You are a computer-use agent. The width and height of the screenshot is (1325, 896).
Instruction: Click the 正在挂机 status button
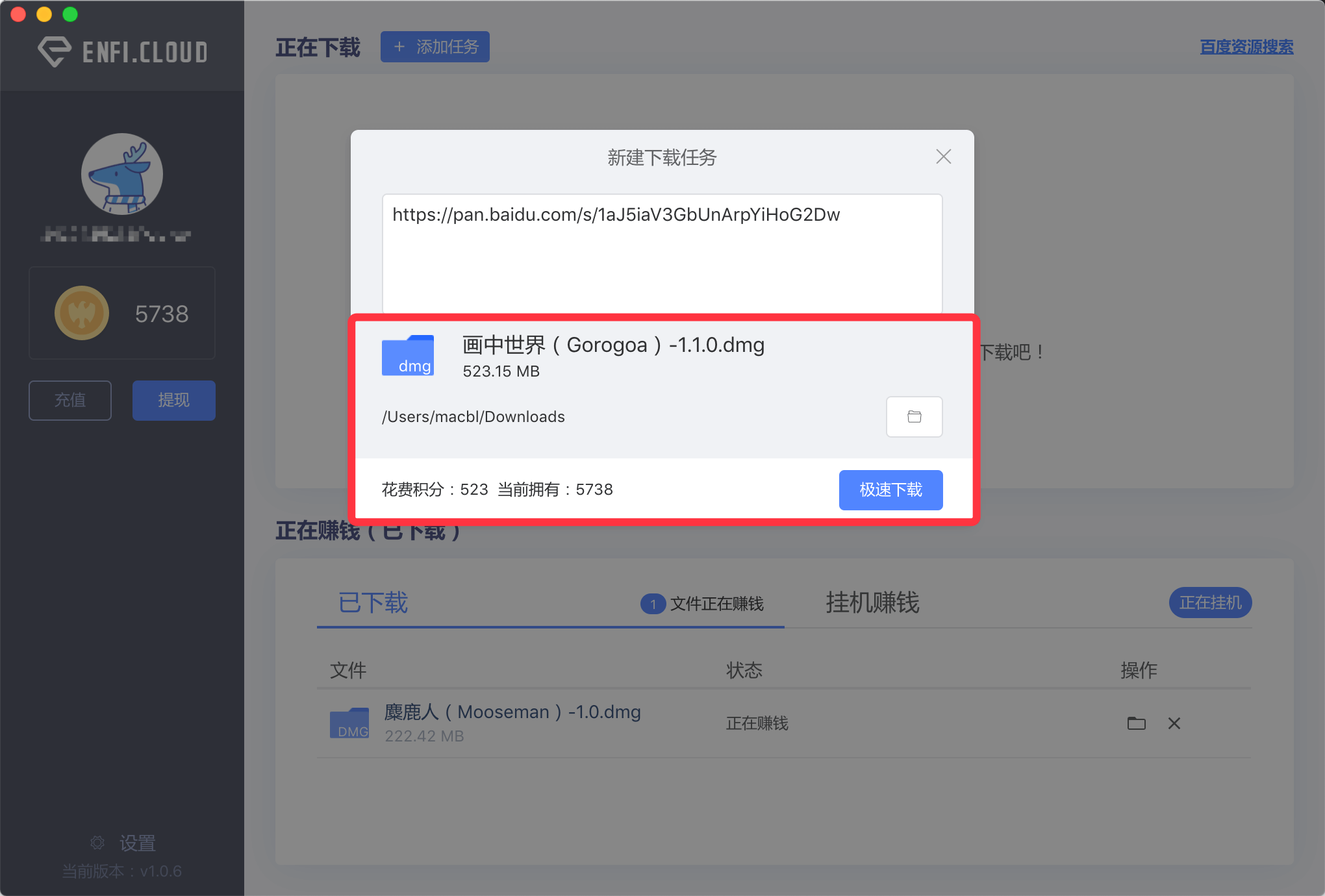(1211, 603)
